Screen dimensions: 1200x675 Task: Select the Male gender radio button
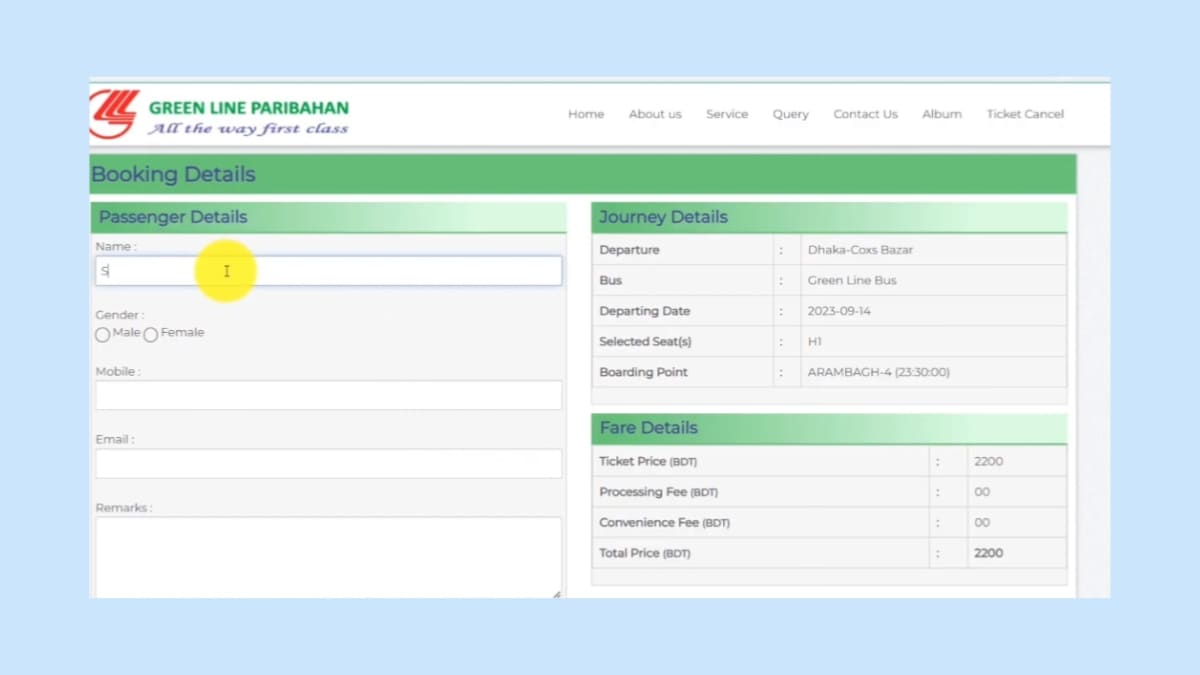point(102,335)
